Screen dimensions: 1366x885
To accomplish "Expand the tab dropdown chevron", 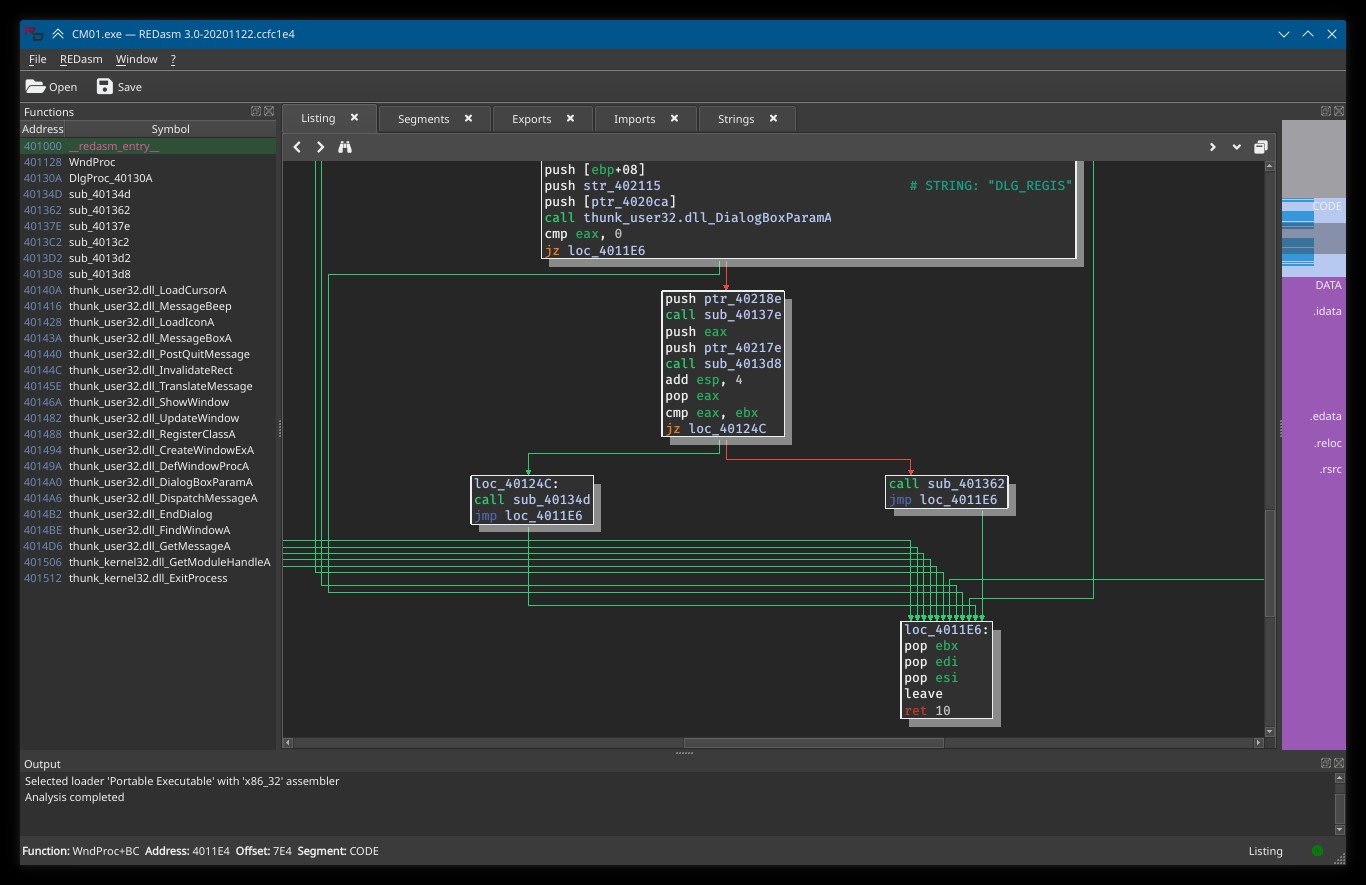I will coord(1237,147).
